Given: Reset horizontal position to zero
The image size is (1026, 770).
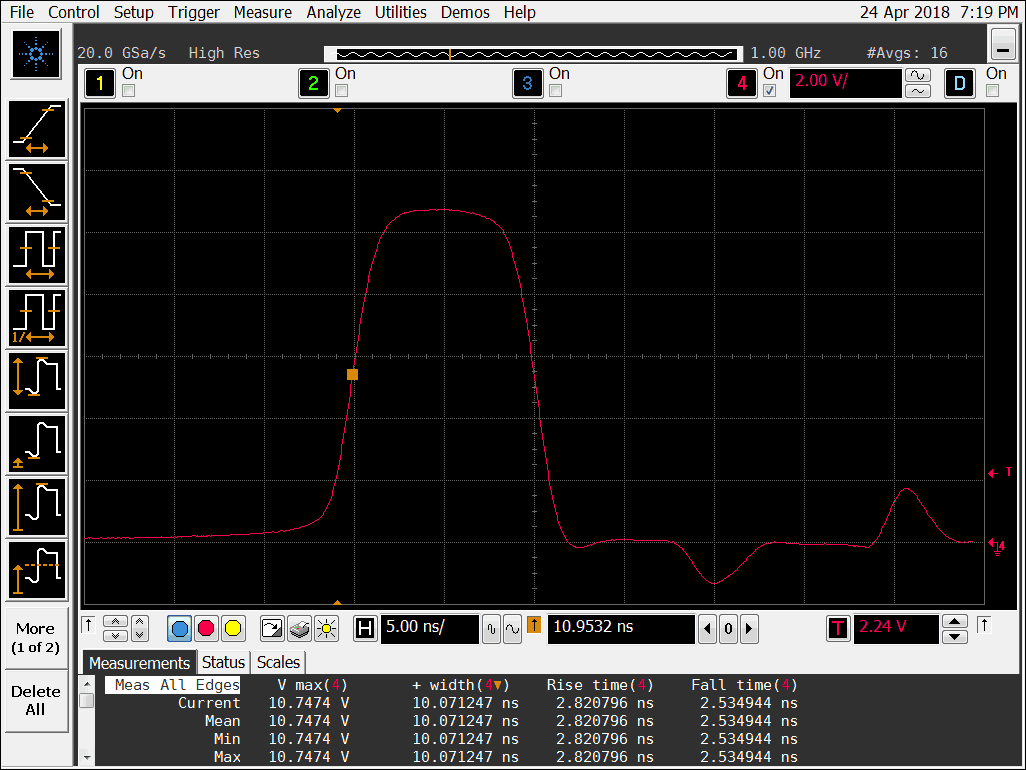Looking at the screenshot, I should pyautogui.click(x=728, y=629).
